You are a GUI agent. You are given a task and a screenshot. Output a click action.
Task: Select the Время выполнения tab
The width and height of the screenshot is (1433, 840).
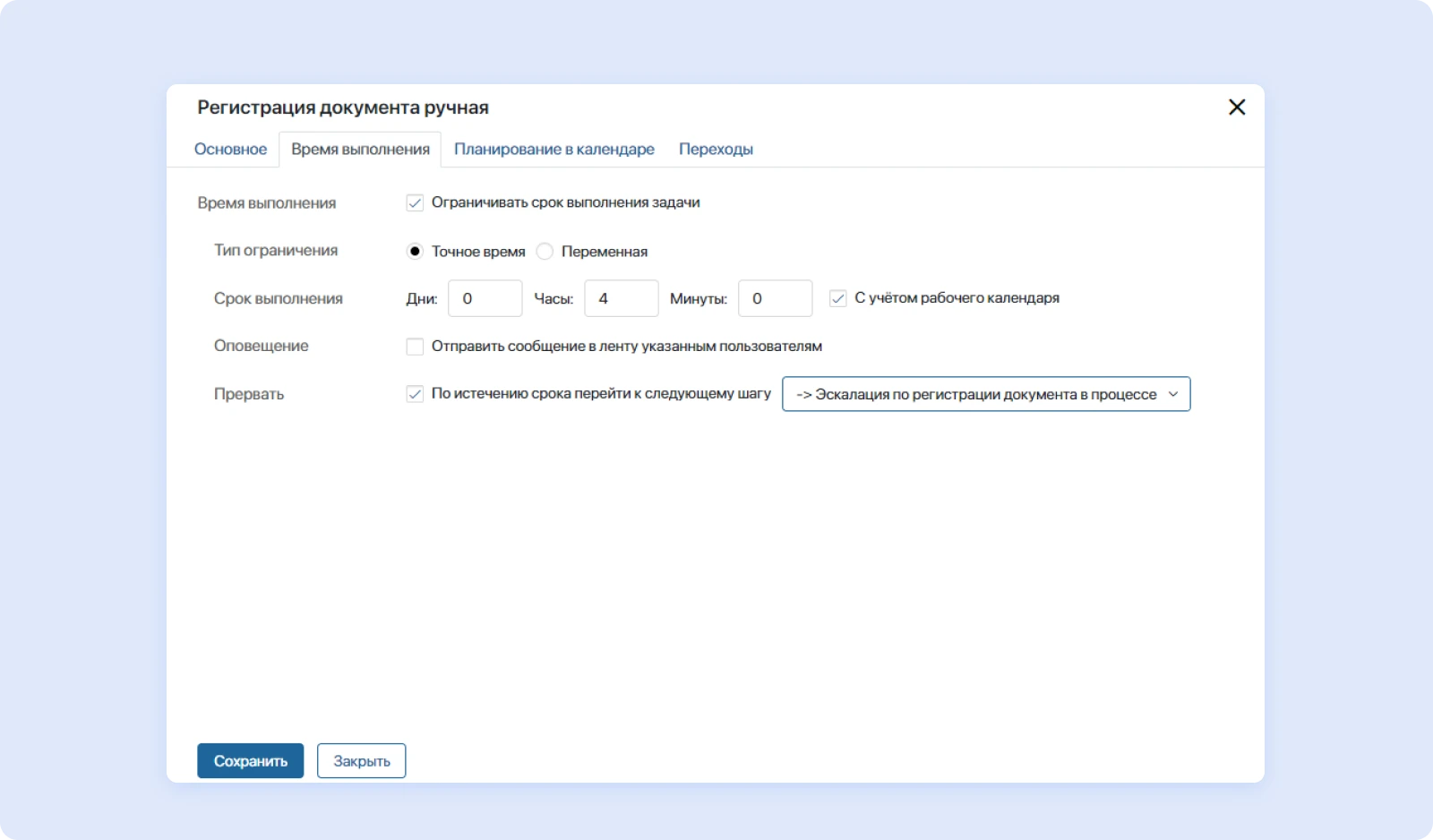[360, 150]
